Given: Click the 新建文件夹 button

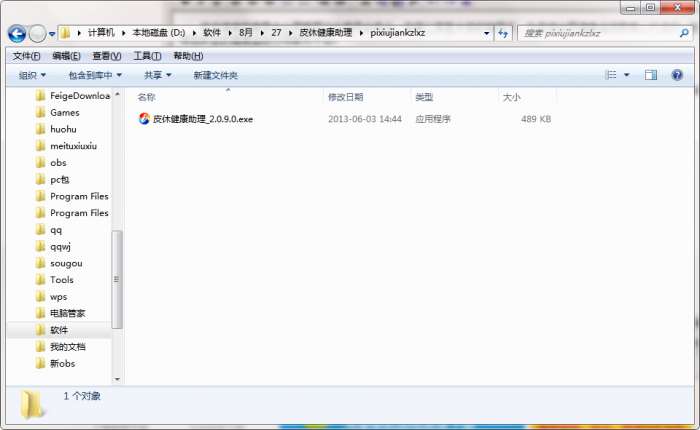Looking at the screenshot, I should (x=216, y=75).
